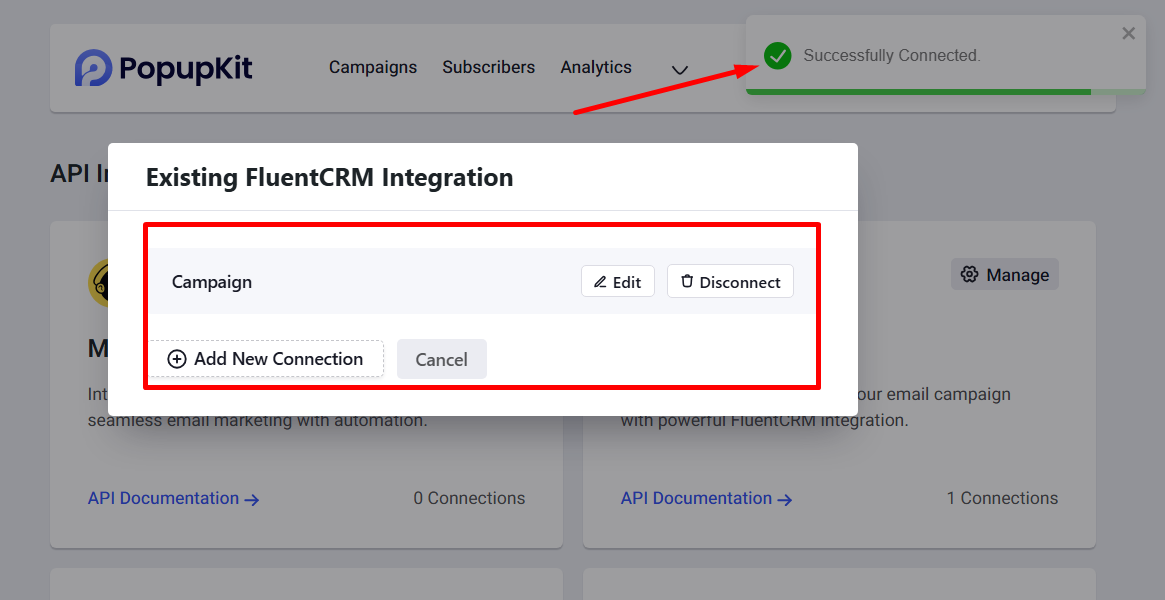Click the green success checkmark icon
This screenshot has width=1165, height=600.
(777, 56)
